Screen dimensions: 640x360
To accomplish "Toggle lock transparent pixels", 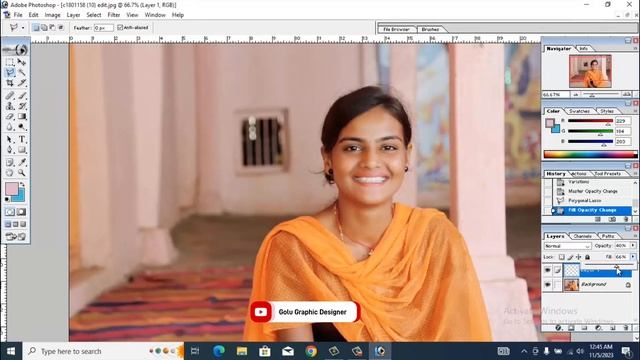I will [x=562, y=257].
